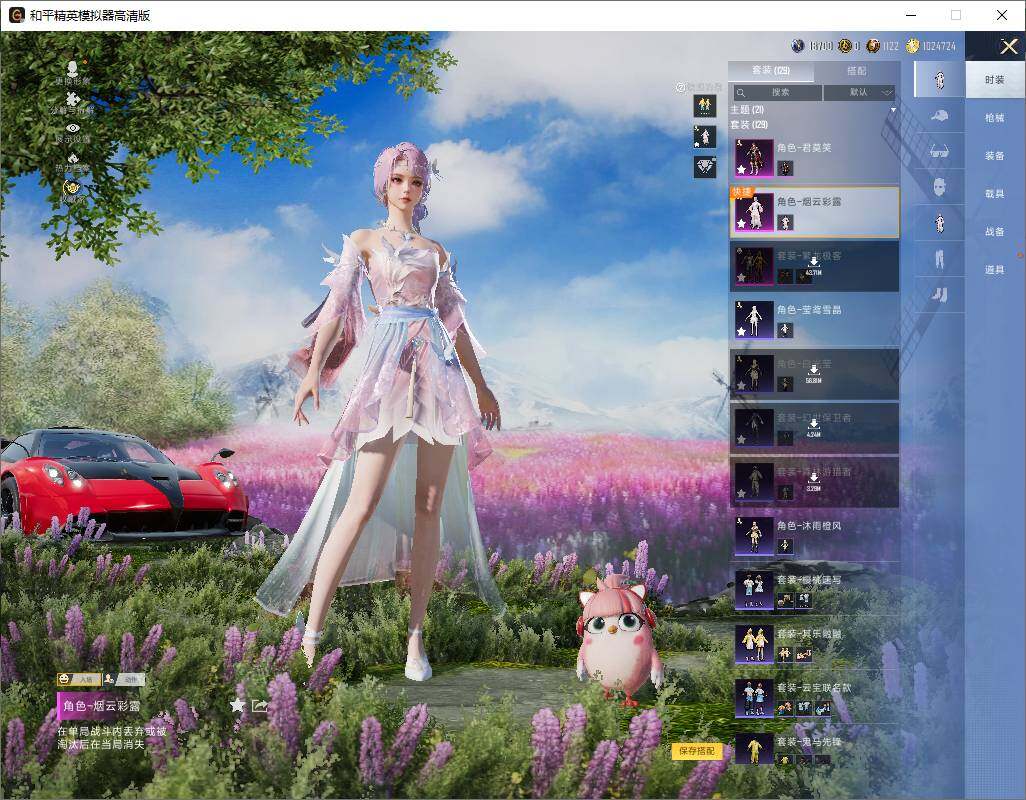Click the badge currency icon showing 0
Screen dimensions: 1026x800
pyautogui.click(x=845, y=46)
